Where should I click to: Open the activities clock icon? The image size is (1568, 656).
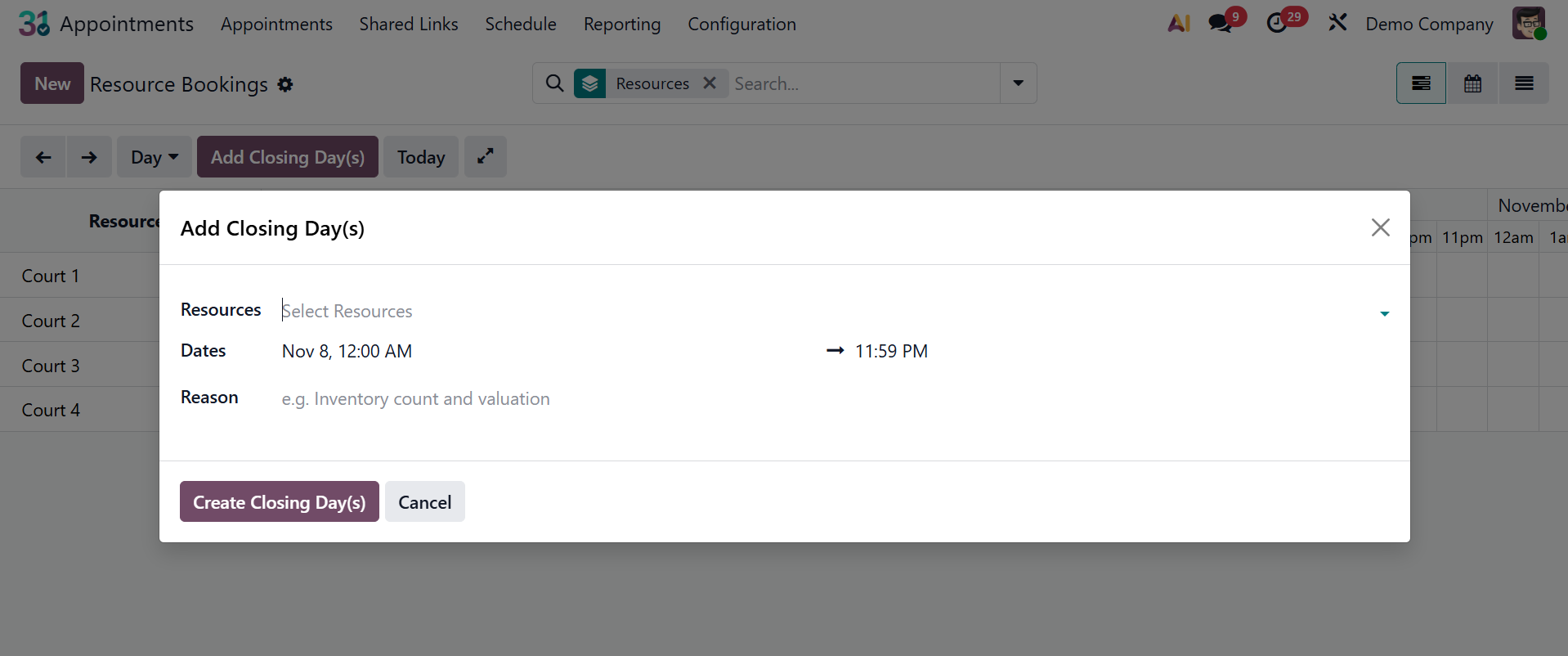[1277, 24]
